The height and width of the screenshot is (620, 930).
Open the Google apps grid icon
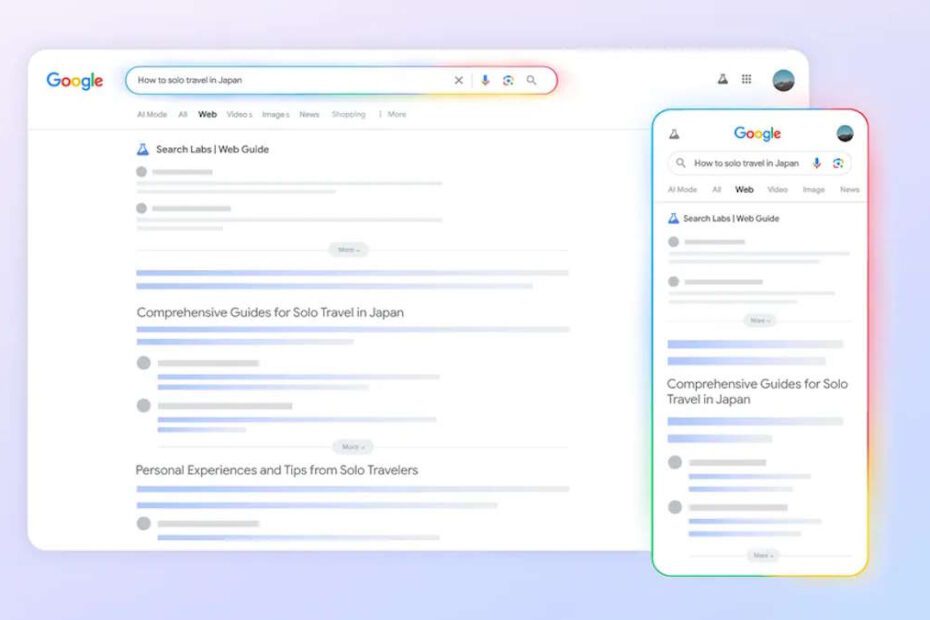click(746, 79)
